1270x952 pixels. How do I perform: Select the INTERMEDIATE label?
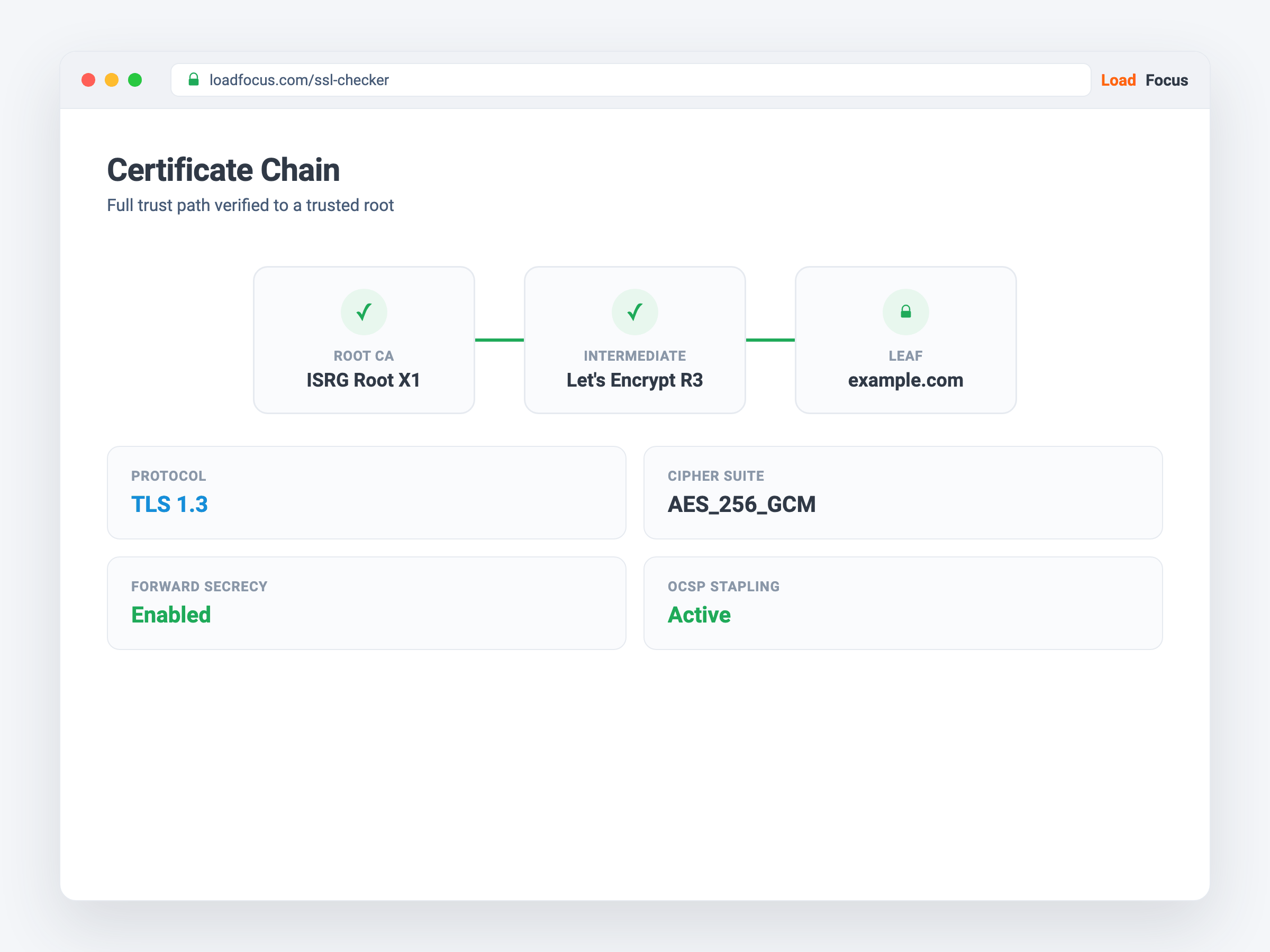click(634, 356)
